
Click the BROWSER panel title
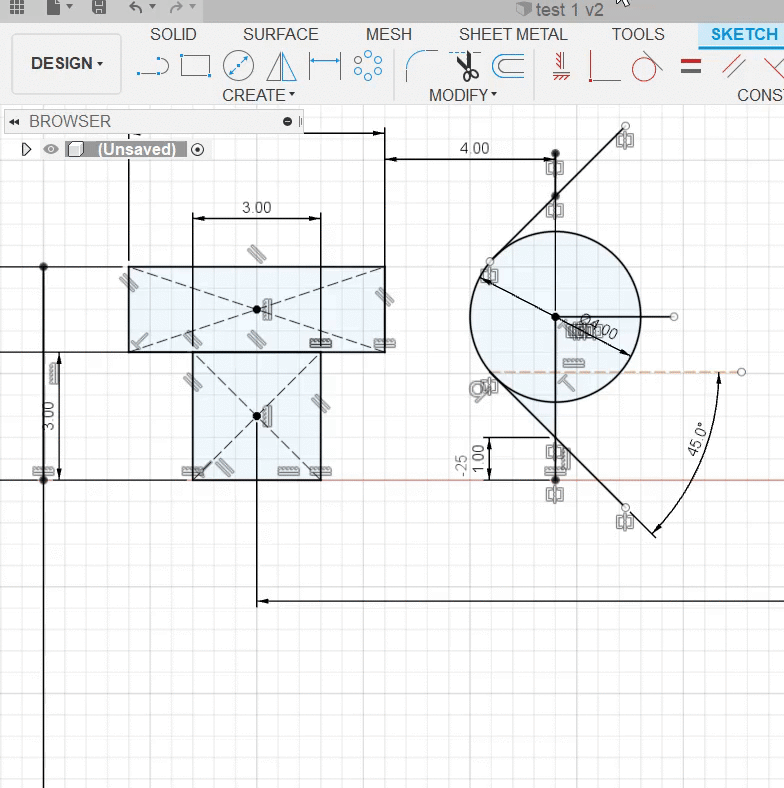tap(70, 121)
